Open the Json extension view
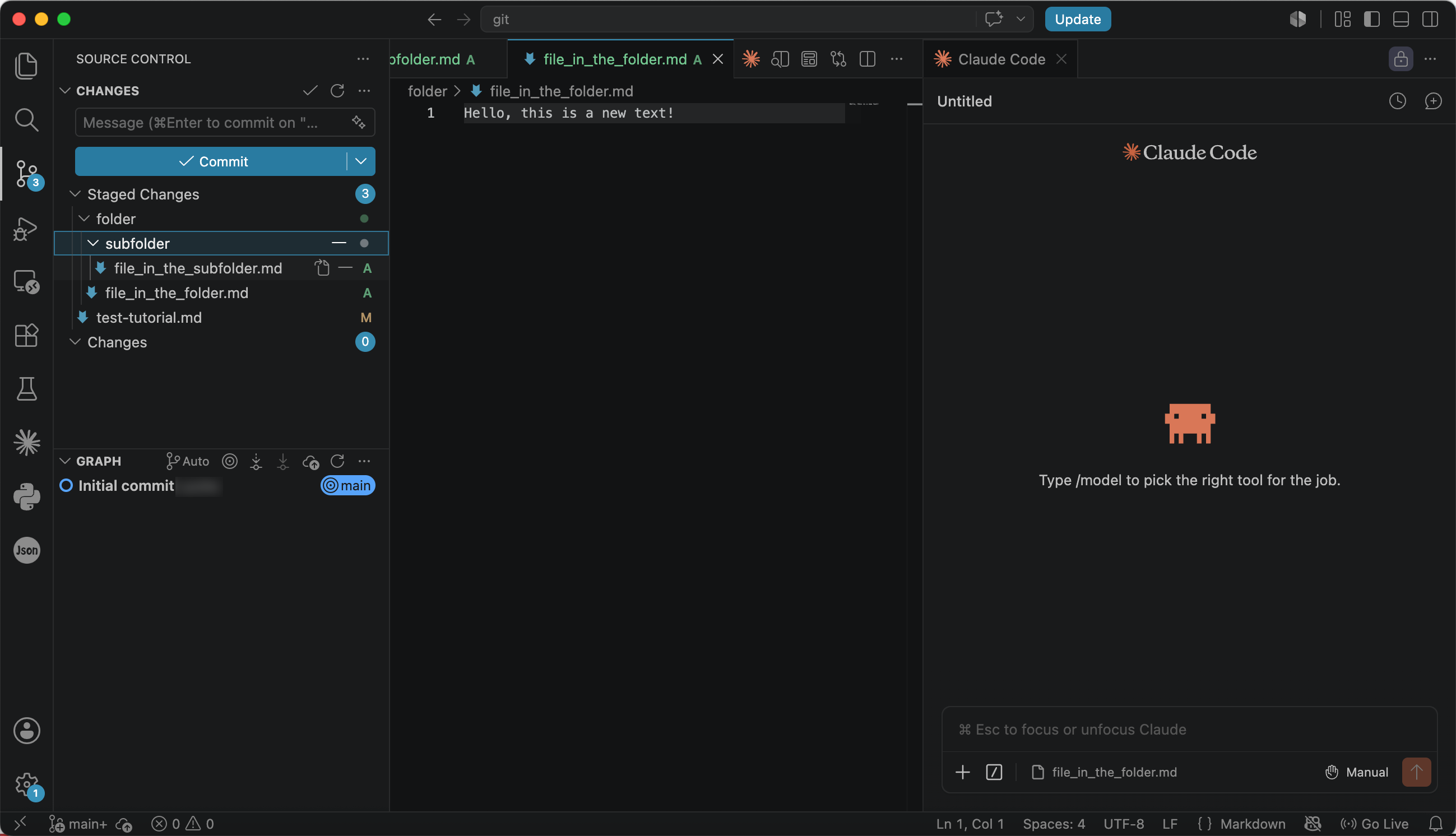Image resolution: width=1456 pixels, height=836 pixels. [26, 550]
